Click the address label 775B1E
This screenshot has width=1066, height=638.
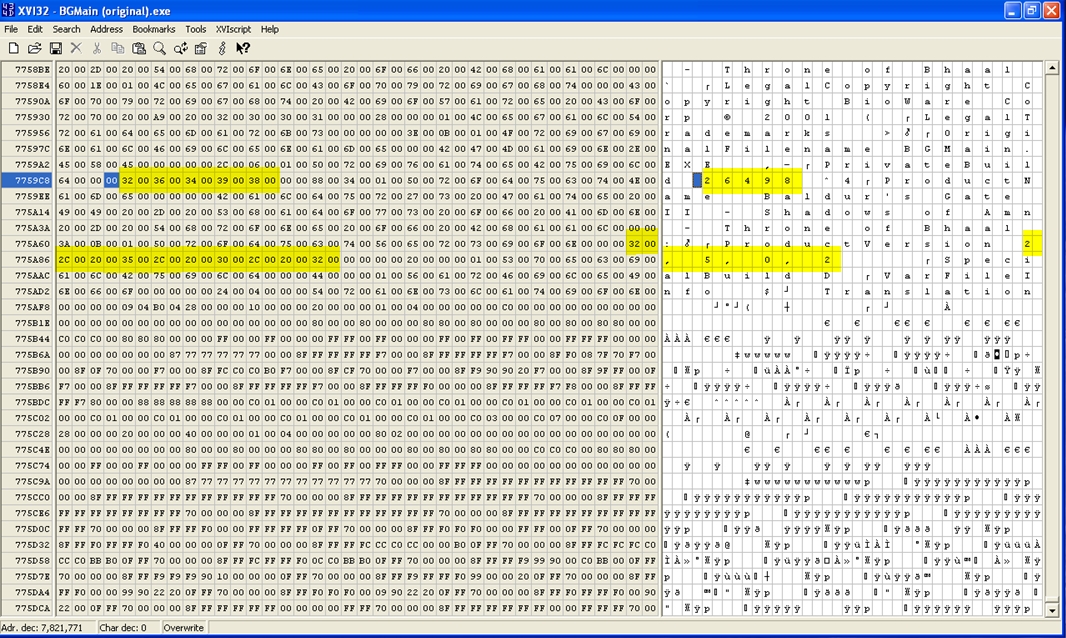pos(33,323)
